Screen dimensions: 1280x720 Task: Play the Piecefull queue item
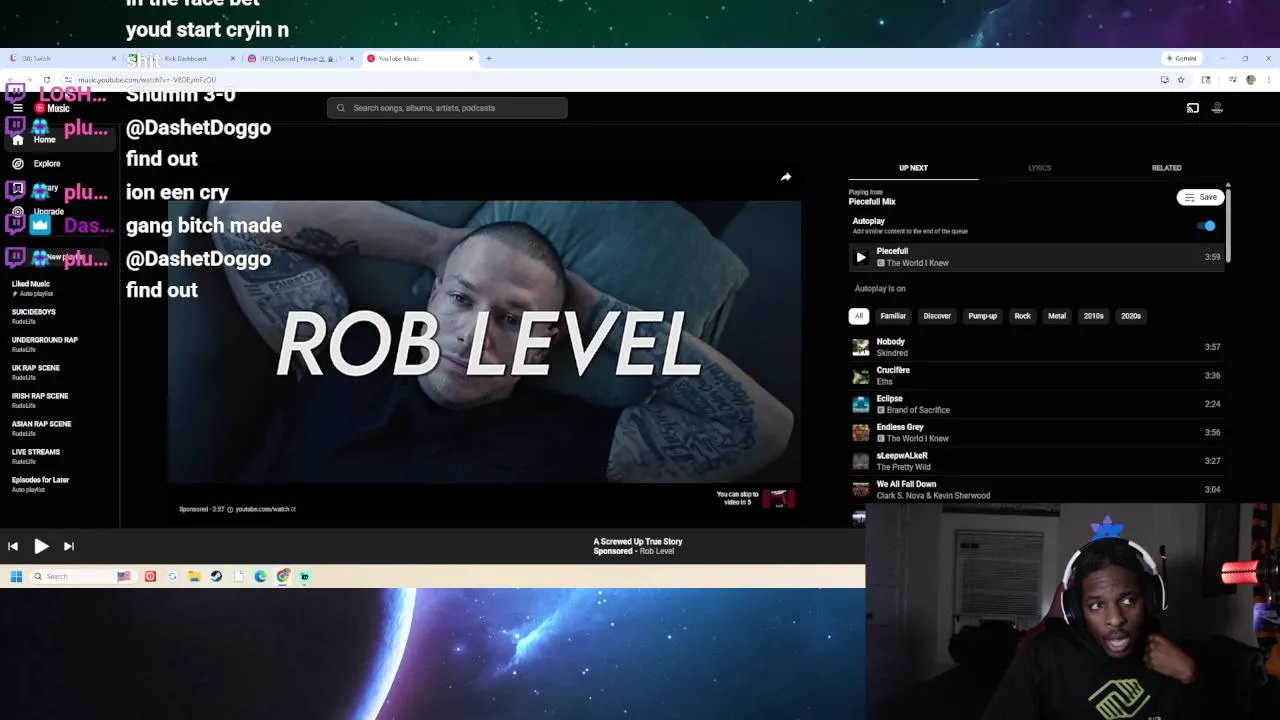click(x=860, y=257)
